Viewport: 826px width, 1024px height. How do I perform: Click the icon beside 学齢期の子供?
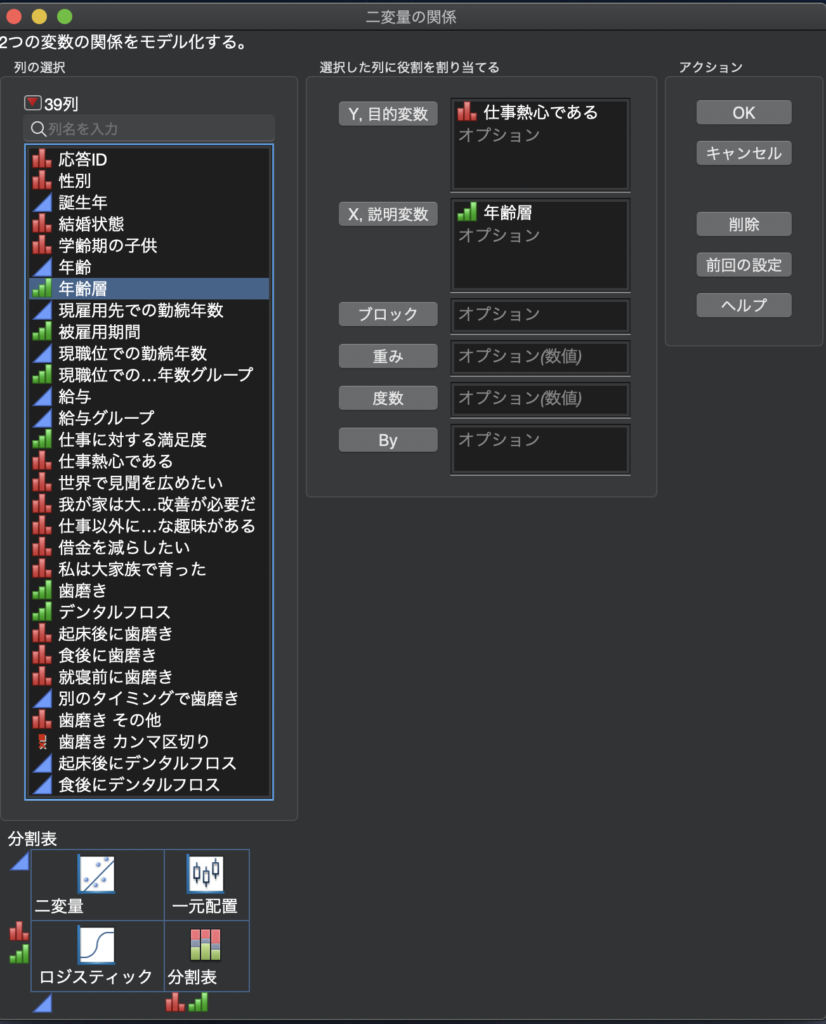(x=42, y=246)
